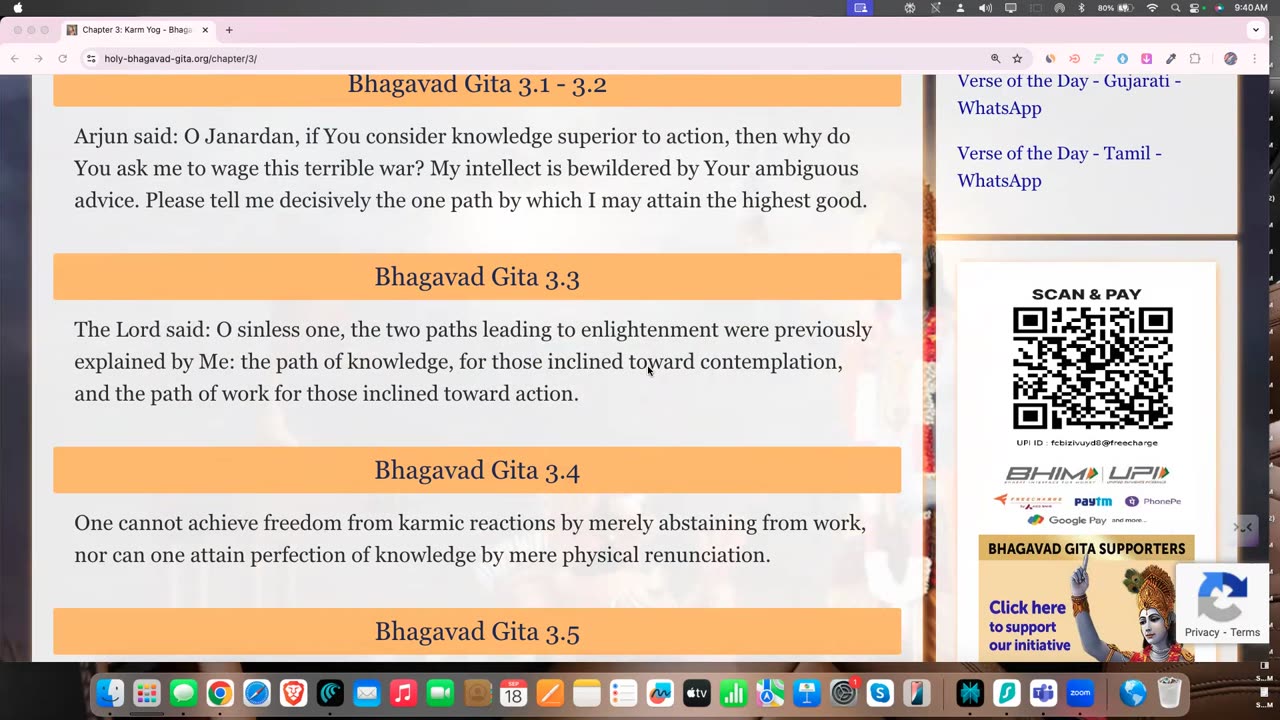Screen dimensions: 1280x720
Task: Open a new browser tab
Action: [229, 30]
